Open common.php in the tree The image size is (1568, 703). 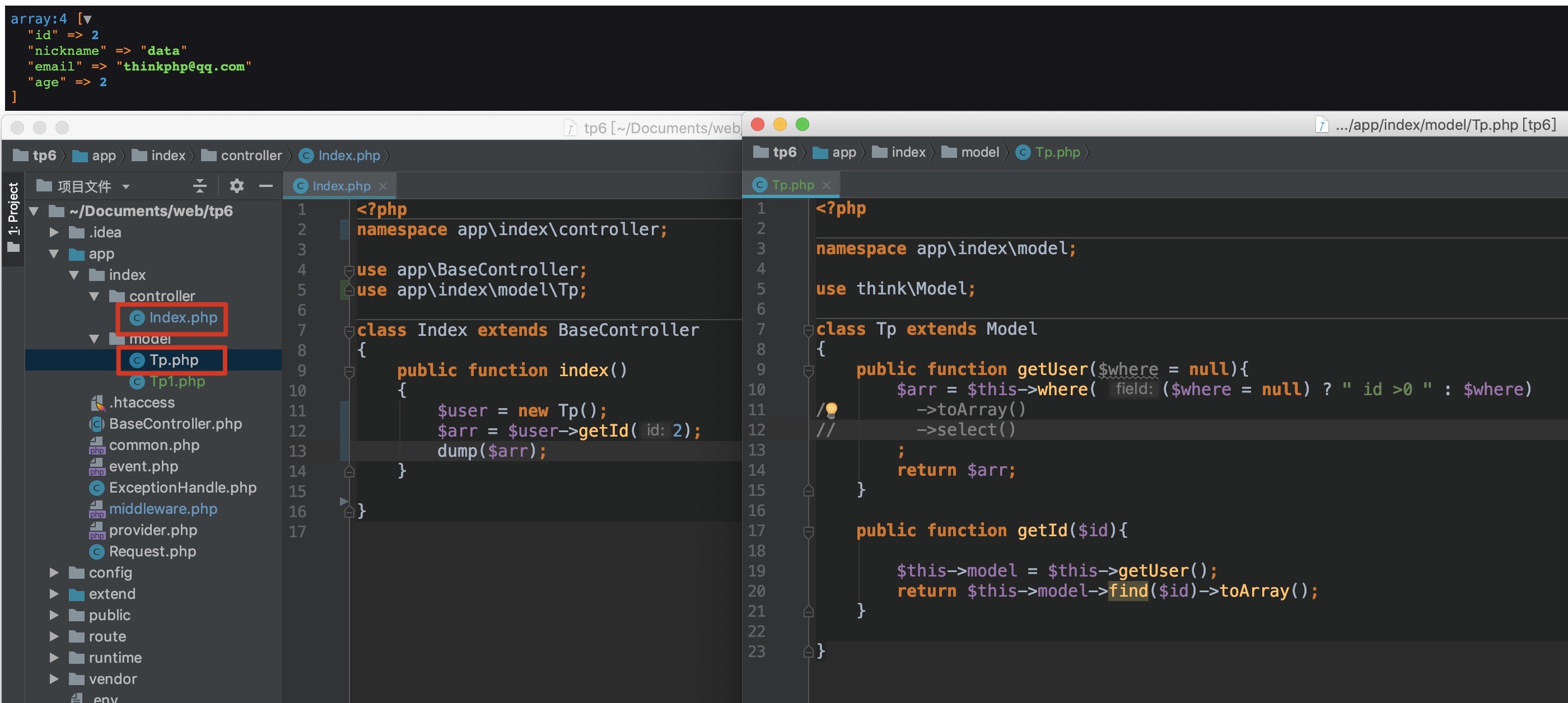click(x=144, y=445)
